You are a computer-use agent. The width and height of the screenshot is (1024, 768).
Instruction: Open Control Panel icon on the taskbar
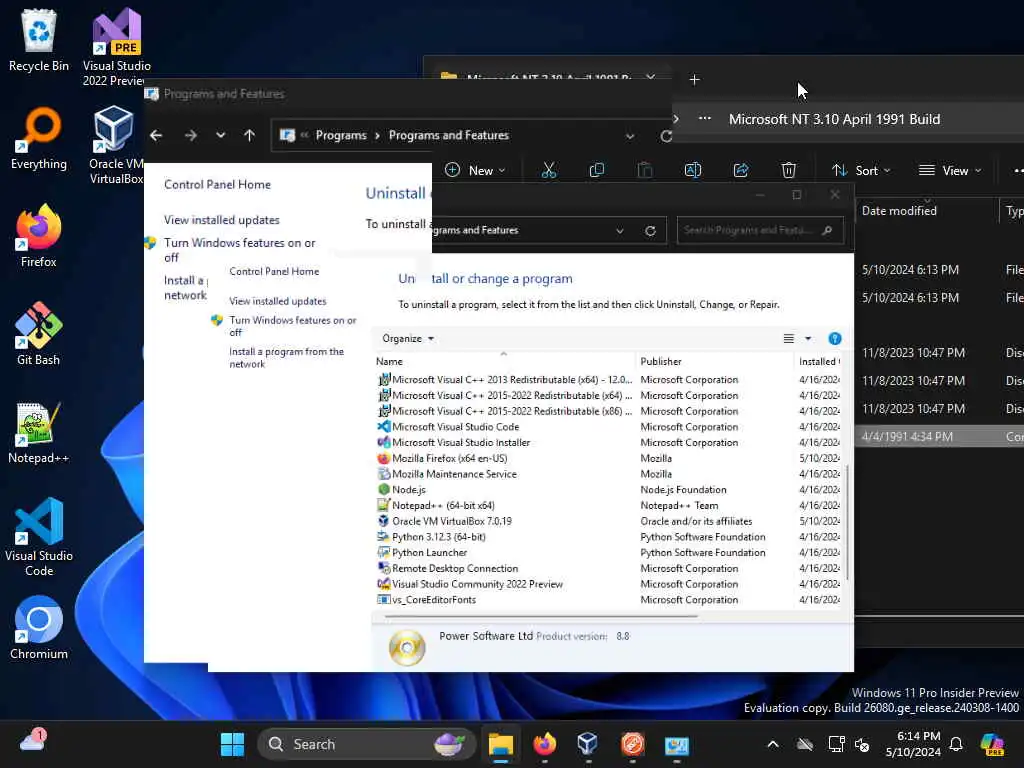tap(676, 744)
